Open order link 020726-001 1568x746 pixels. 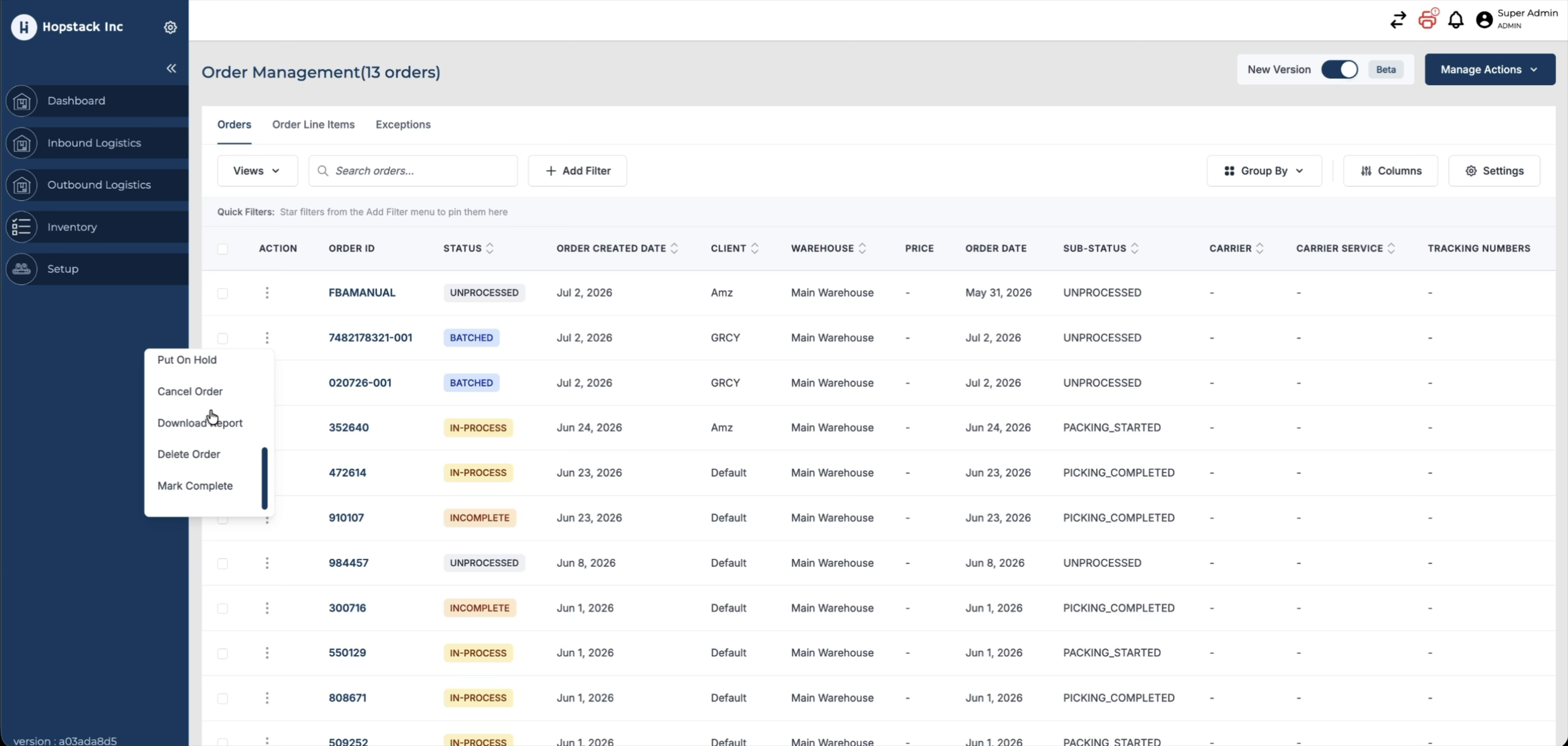(x=360, y=383)
